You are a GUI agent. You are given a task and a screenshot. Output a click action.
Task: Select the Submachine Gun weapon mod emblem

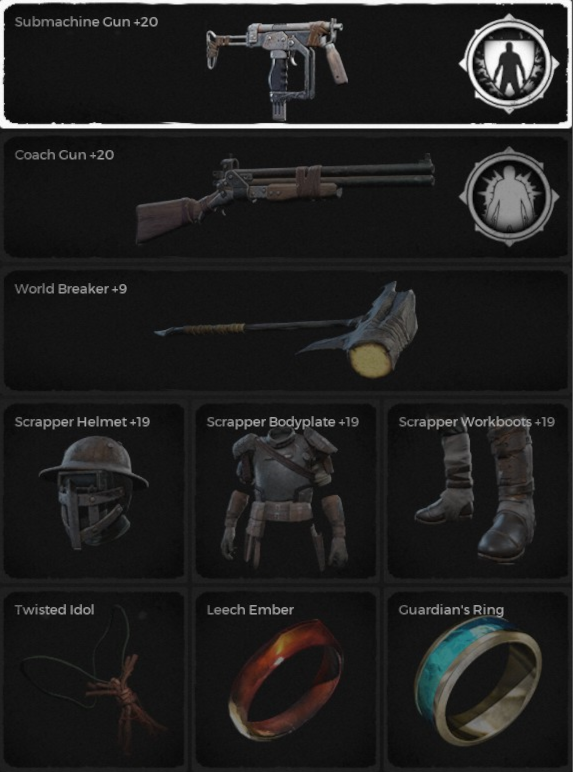coord(509,64)
